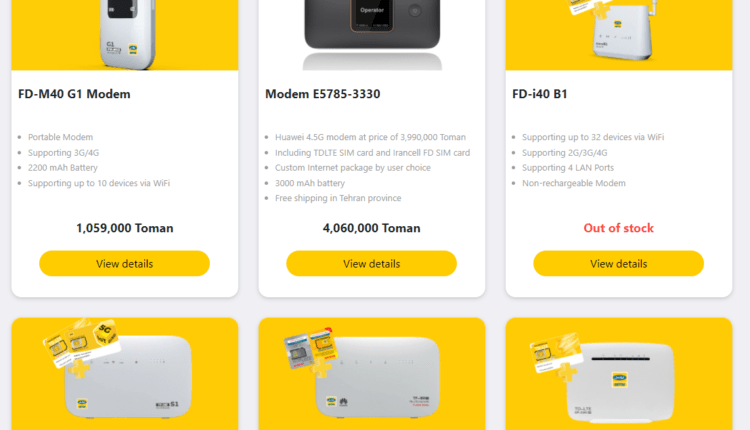Screen dimensions: 750x430
Task: Click the white portable G1 modem image
Action: click(x=125, y=35)
